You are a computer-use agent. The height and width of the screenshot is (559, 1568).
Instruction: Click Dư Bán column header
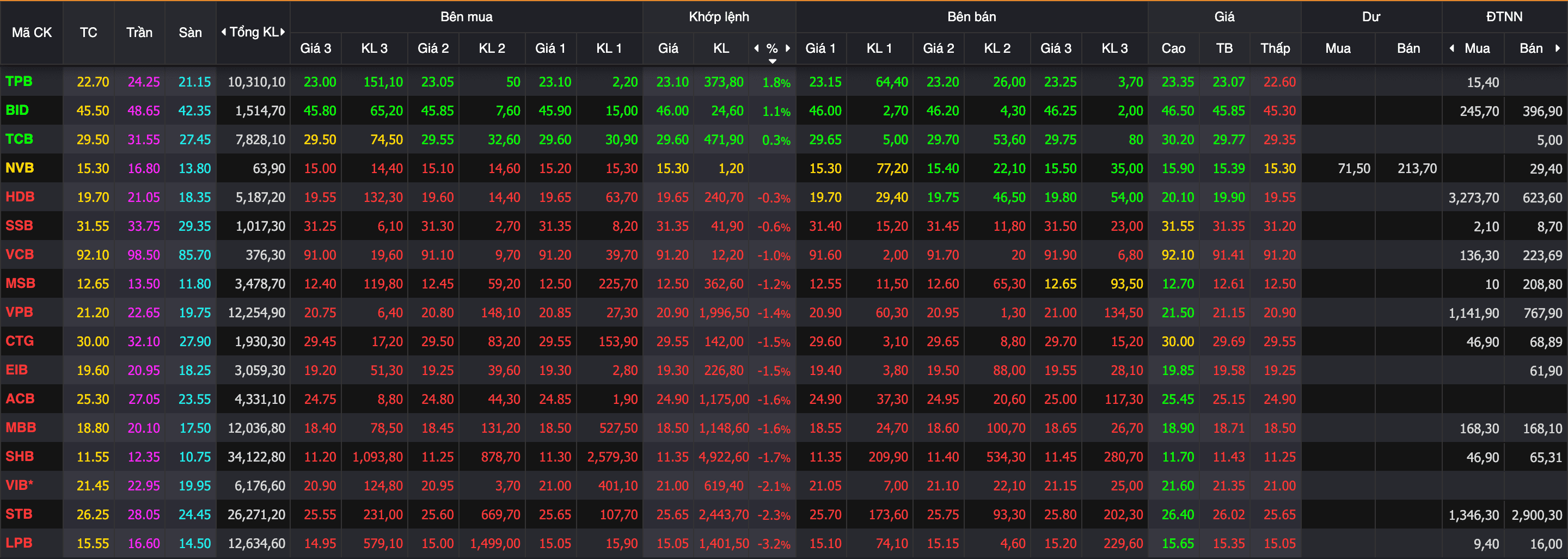pyautogui.click(x=1408, y=48)
